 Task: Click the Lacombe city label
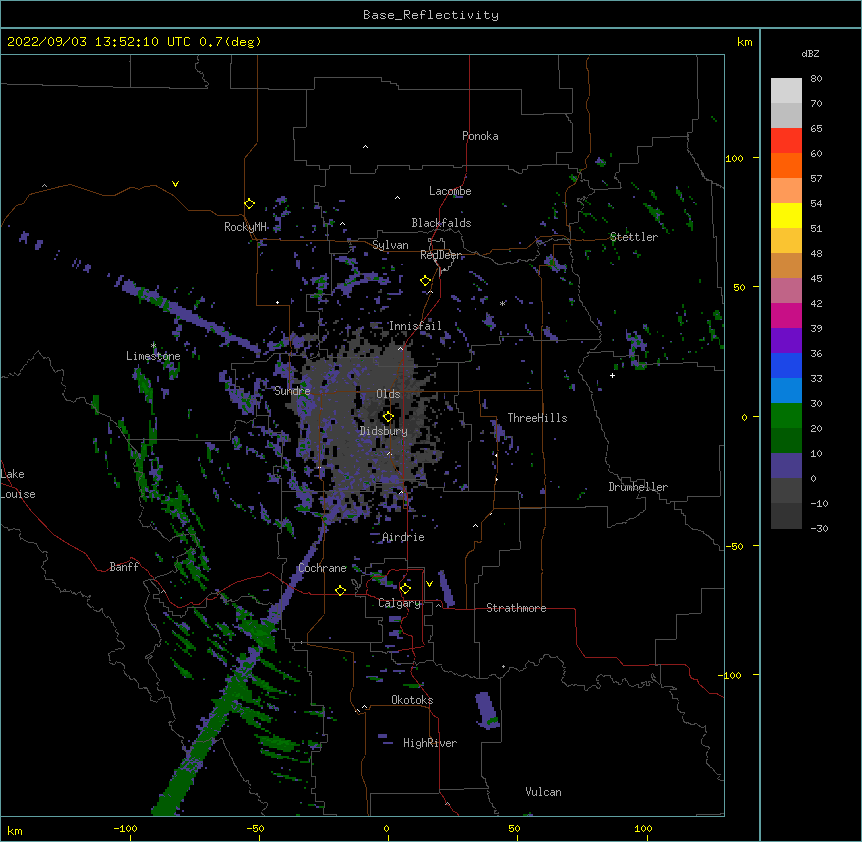pyautogui.click(x=450, y=191)
